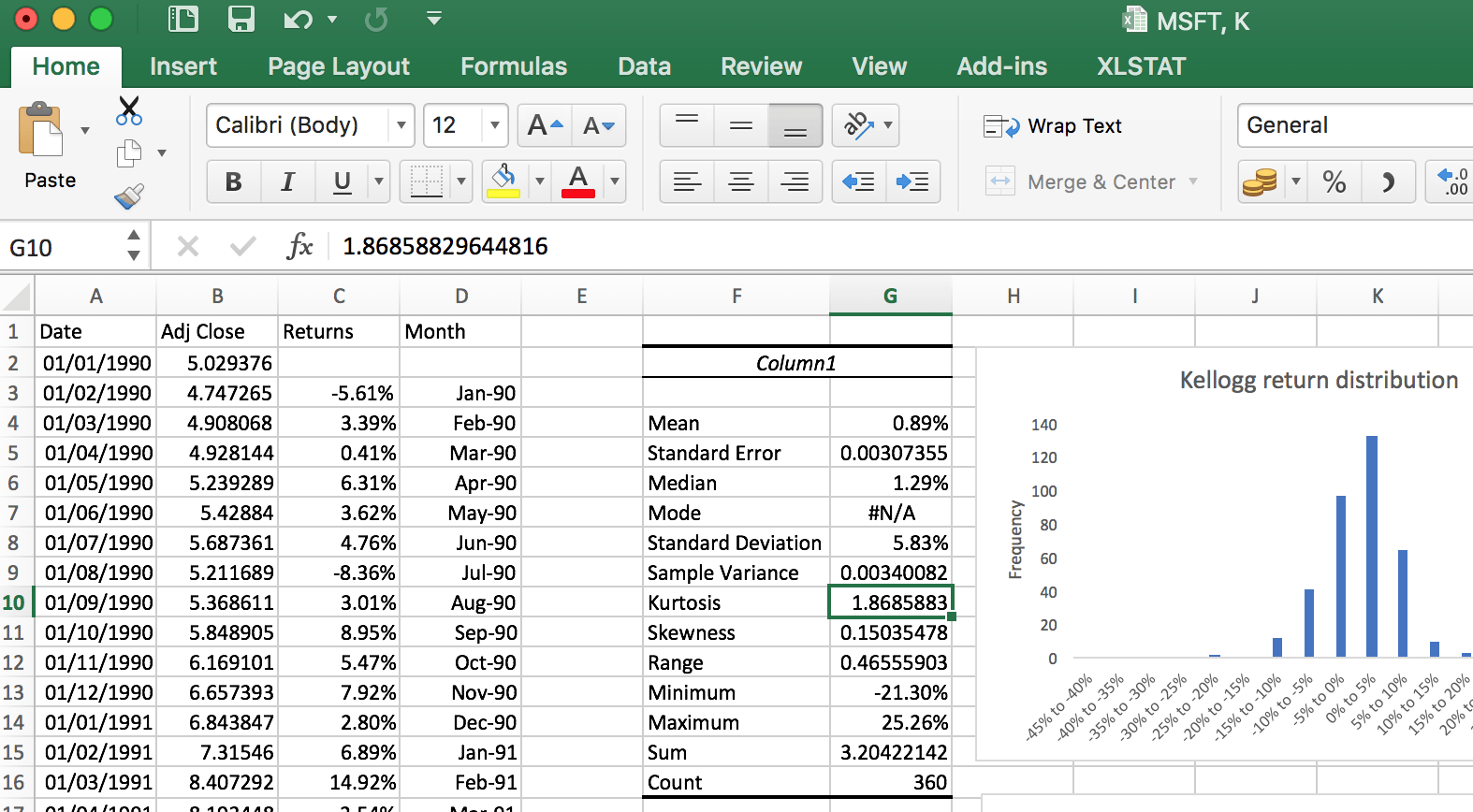Click the Copy icon
The width and height of the screenshot is (1473, 812).
129,152
